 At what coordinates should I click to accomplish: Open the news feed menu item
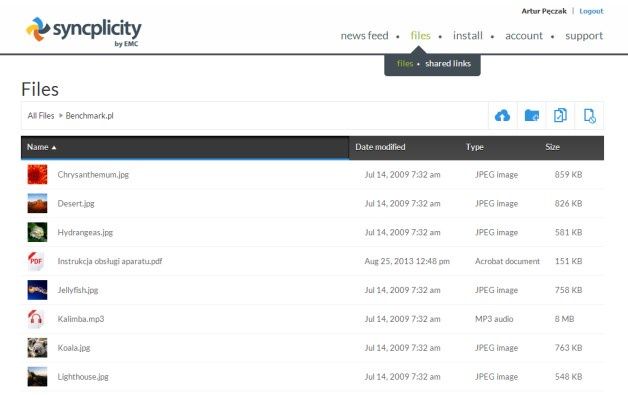click(364, 36)
